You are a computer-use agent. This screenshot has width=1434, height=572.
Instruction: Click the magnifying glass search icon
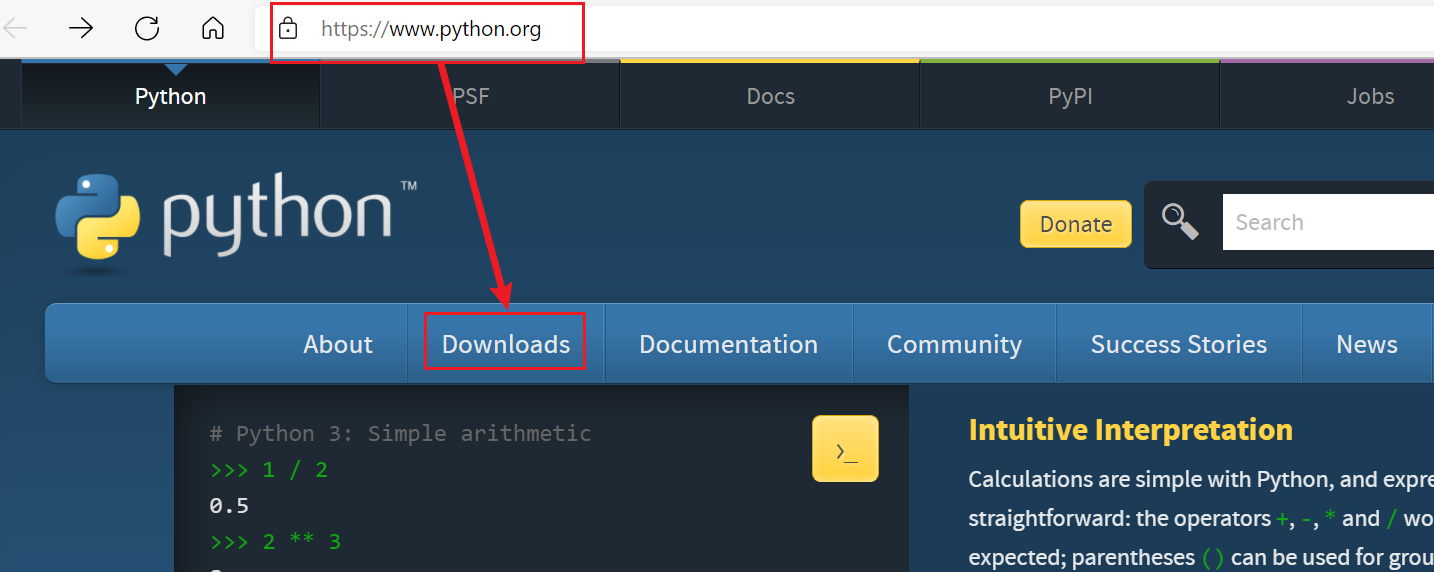(x=1180, y=222)
